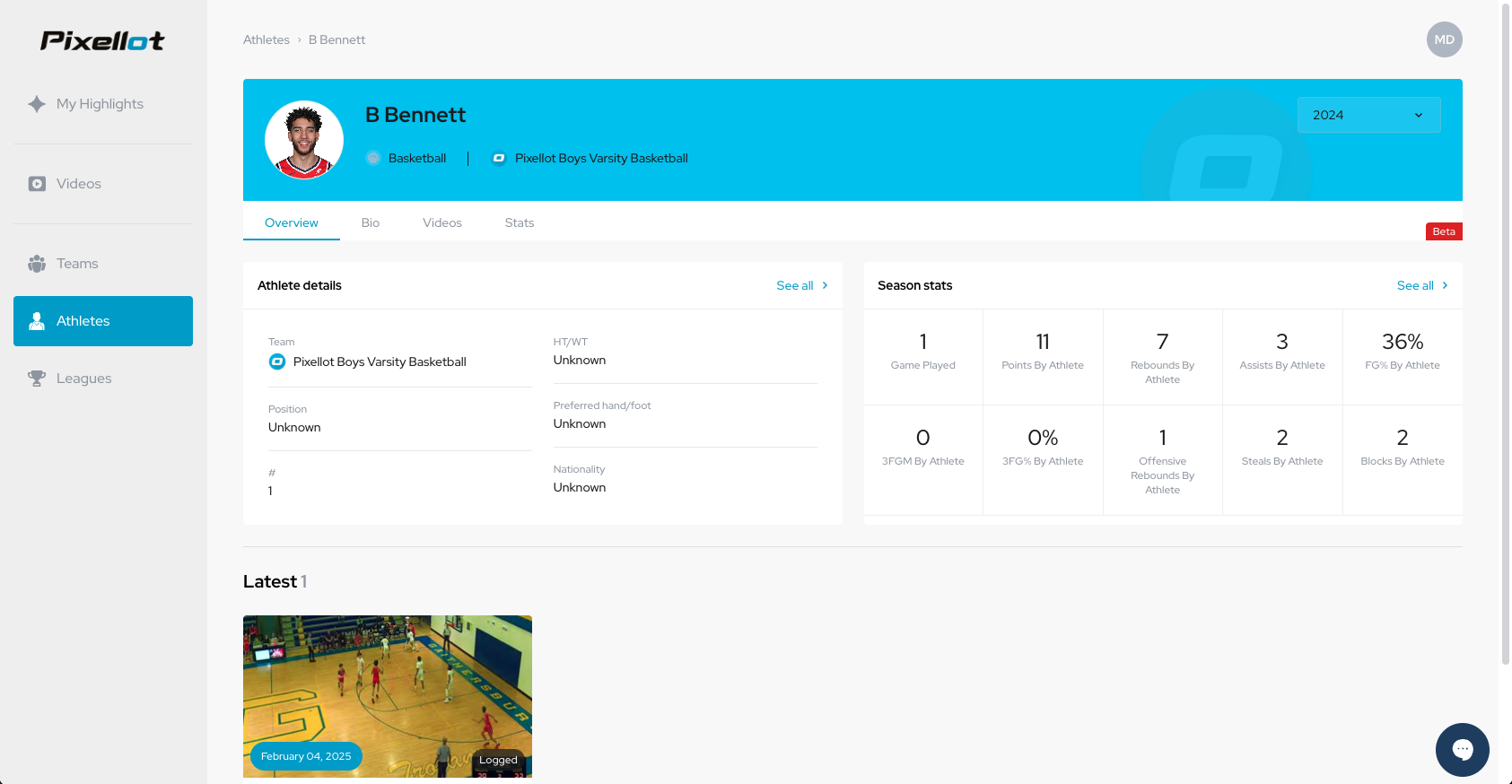Image resolution: width=1512 pixels, height=784 pixels.
Task: Click B Bennett's profile photo
Action: tap(304, 140)
